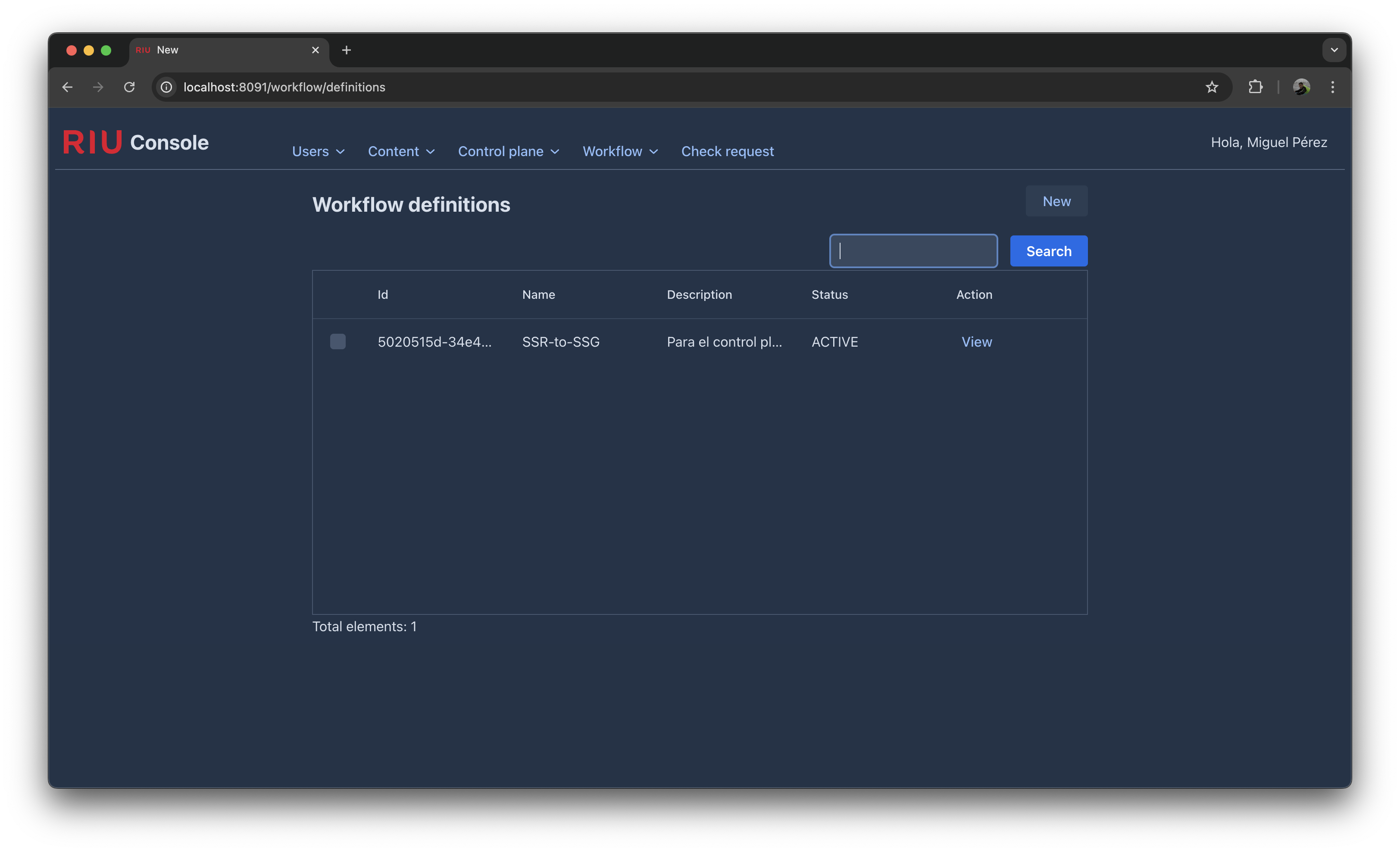
Task: Click the reload page icon
Action: point(130,87)
